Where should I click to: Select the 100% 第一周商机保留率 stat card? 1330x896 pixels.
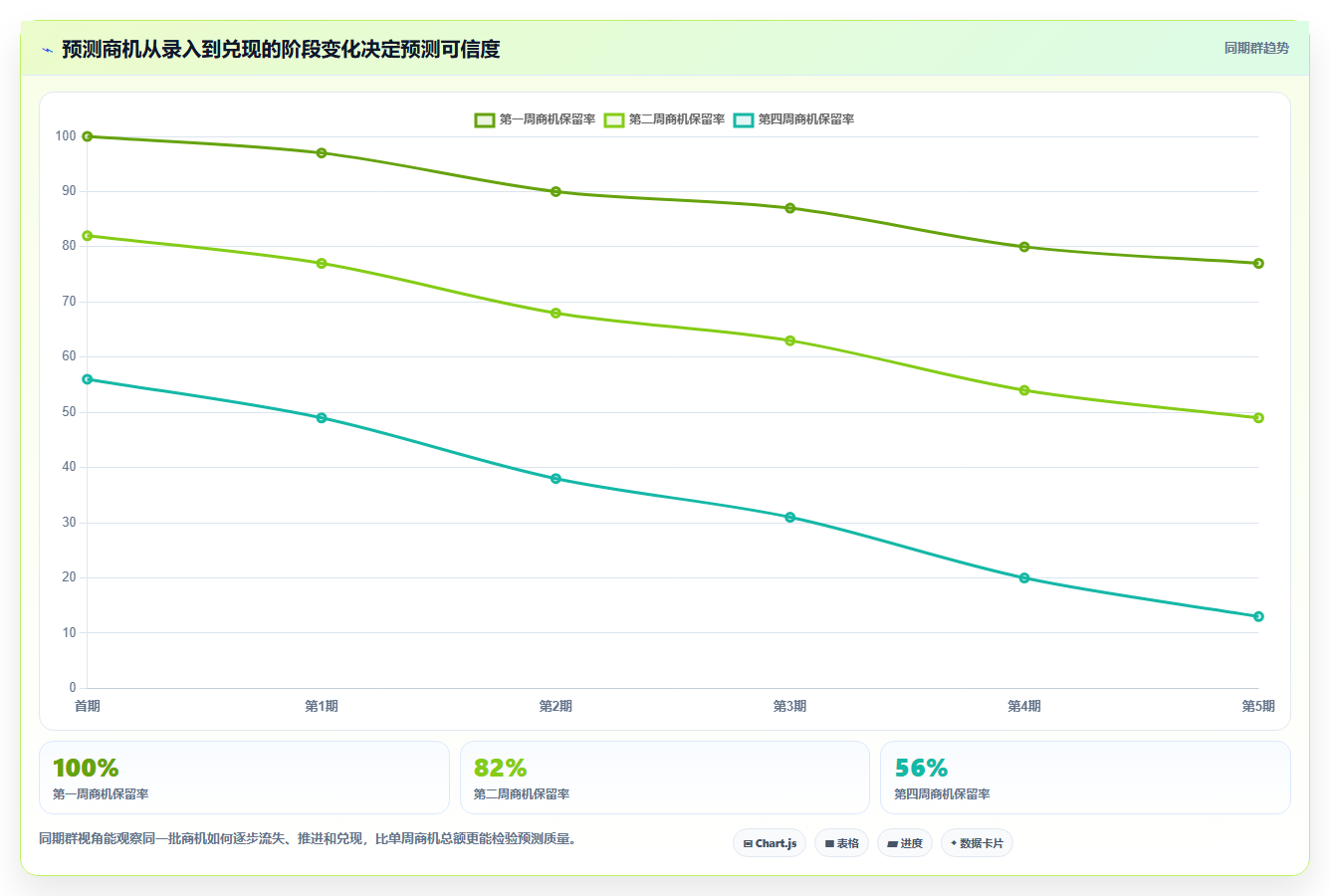(244, 778)
